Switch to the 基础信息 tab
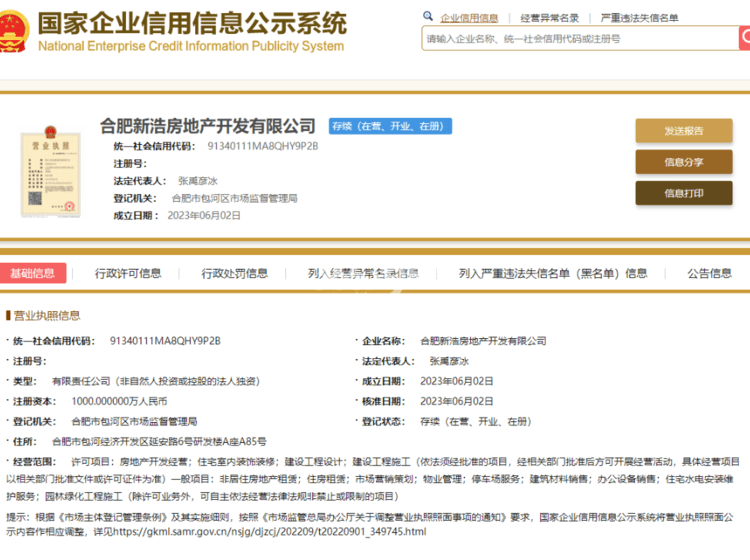This screenshot has height=560, width=750. click(33, 273)
